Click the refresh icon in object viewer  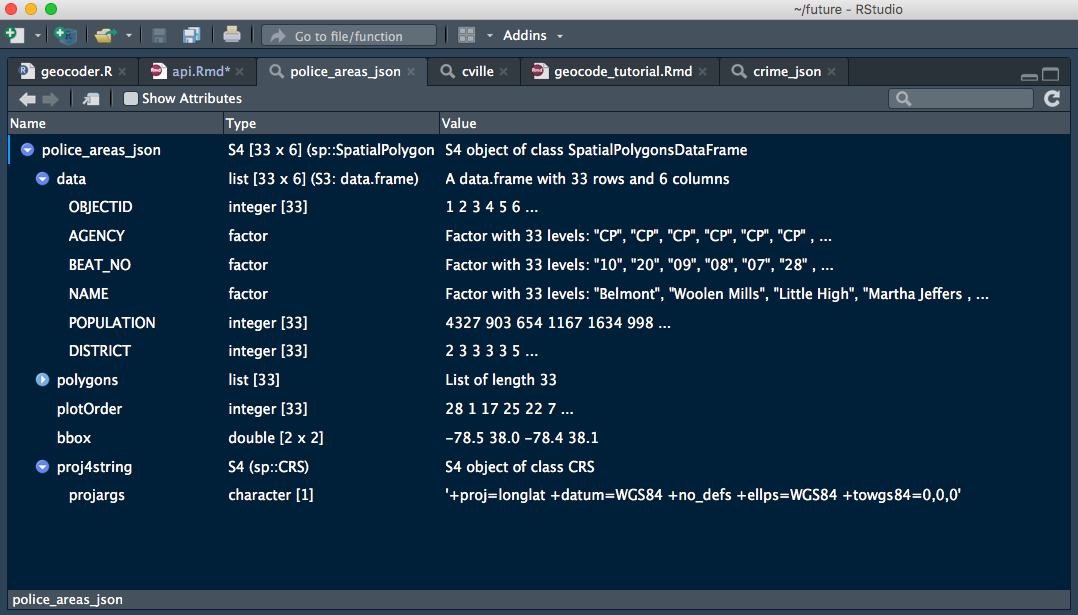click(1052, 99)
